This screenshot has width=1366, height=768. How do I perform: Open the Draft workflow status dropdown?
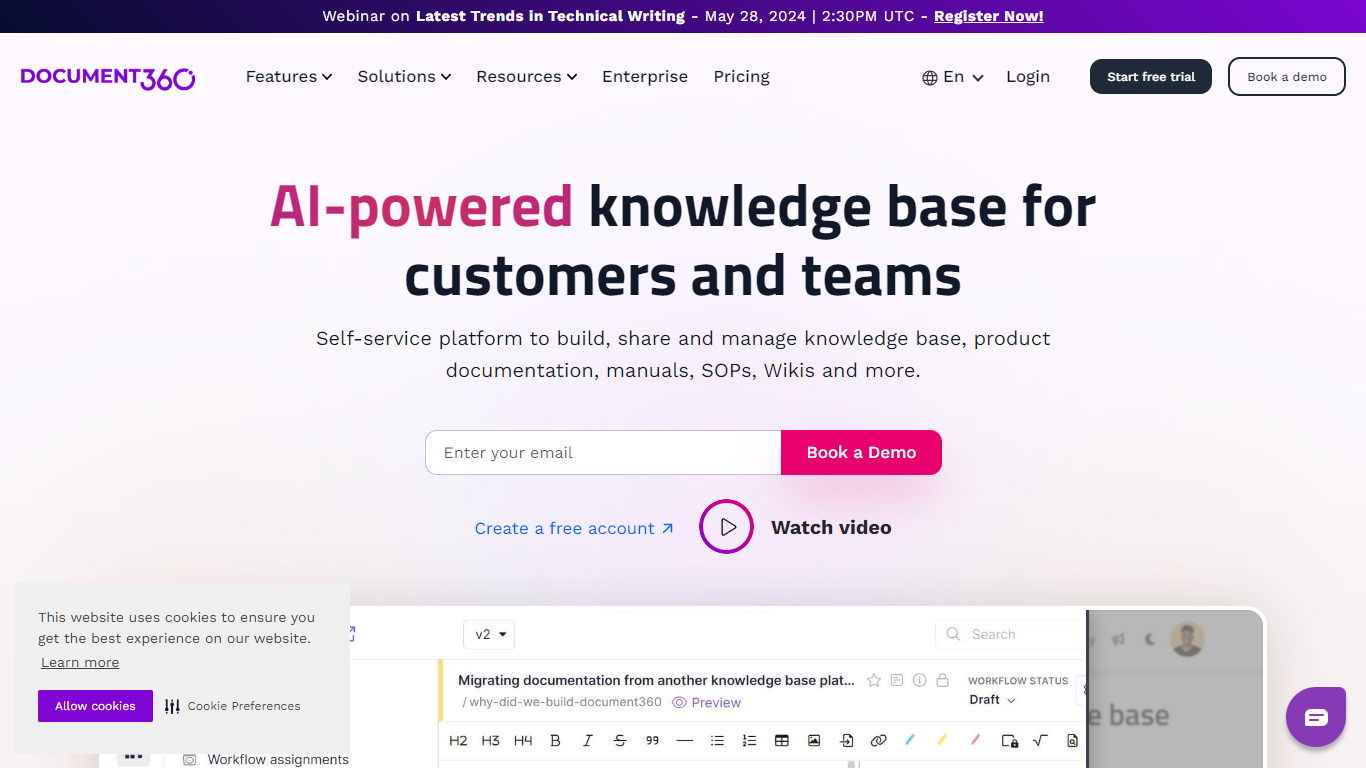coord(993,700)
